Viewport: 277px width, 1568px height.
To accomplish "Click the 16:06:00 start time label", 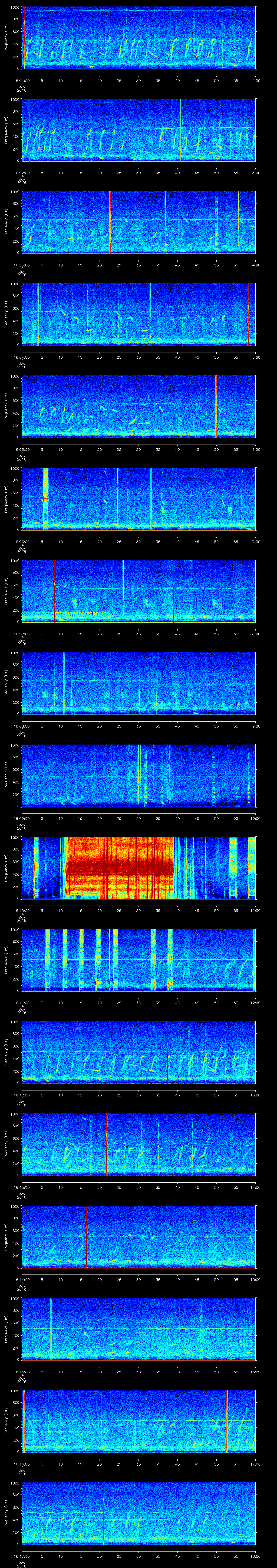I will tap(21, 542).
